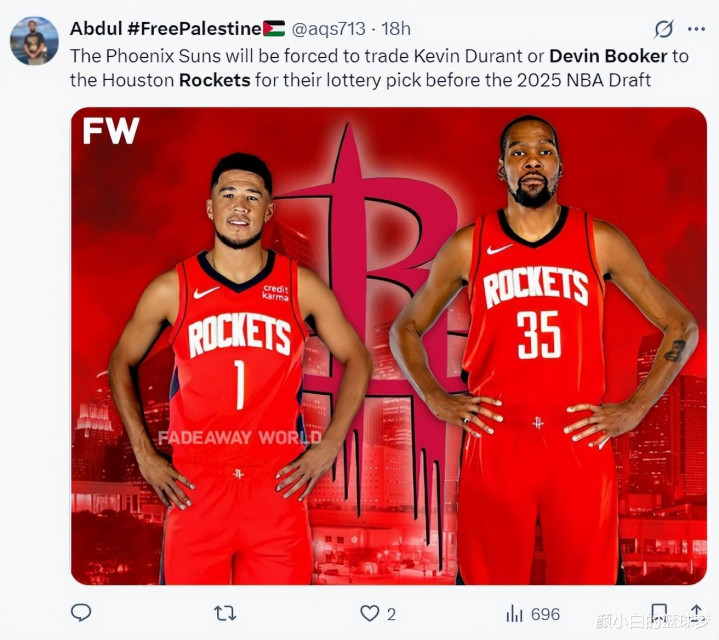Image resolution: width=719 pixels, height=640 pixels.
Task: Open Abdul's profile avatar picture
Action: click(34, 41)
